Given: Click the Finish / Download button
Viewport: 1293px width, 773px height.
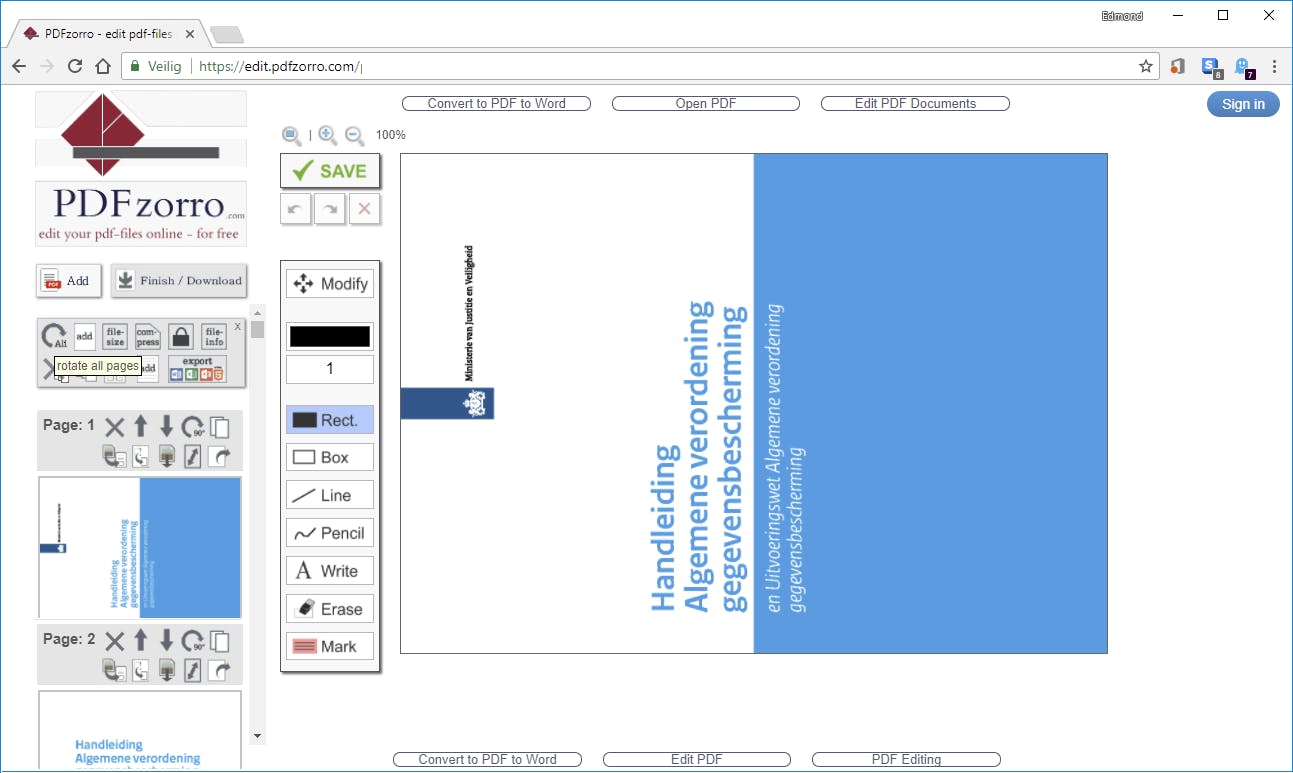Looking at the screenshot, I should tap(179, 281).
